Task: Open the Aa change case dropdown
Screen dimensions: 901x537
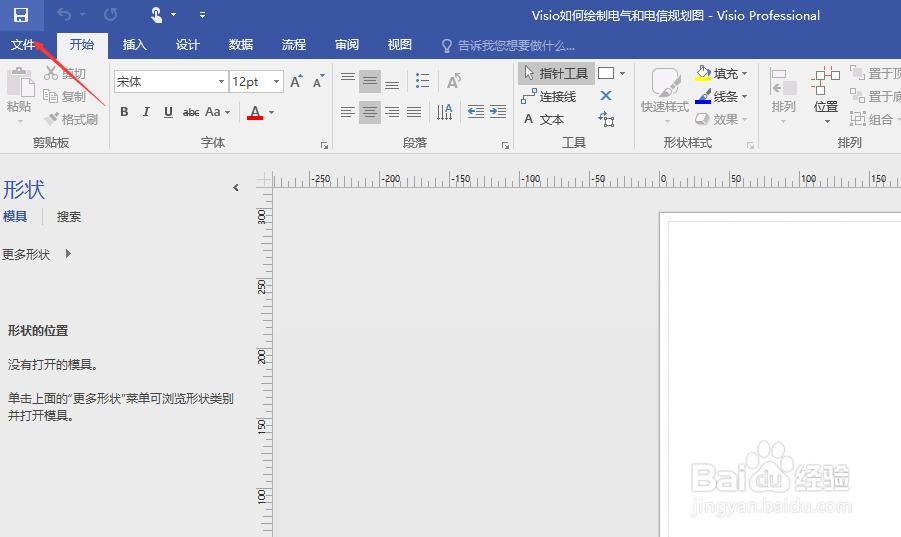Action: [x=217, y=112]
